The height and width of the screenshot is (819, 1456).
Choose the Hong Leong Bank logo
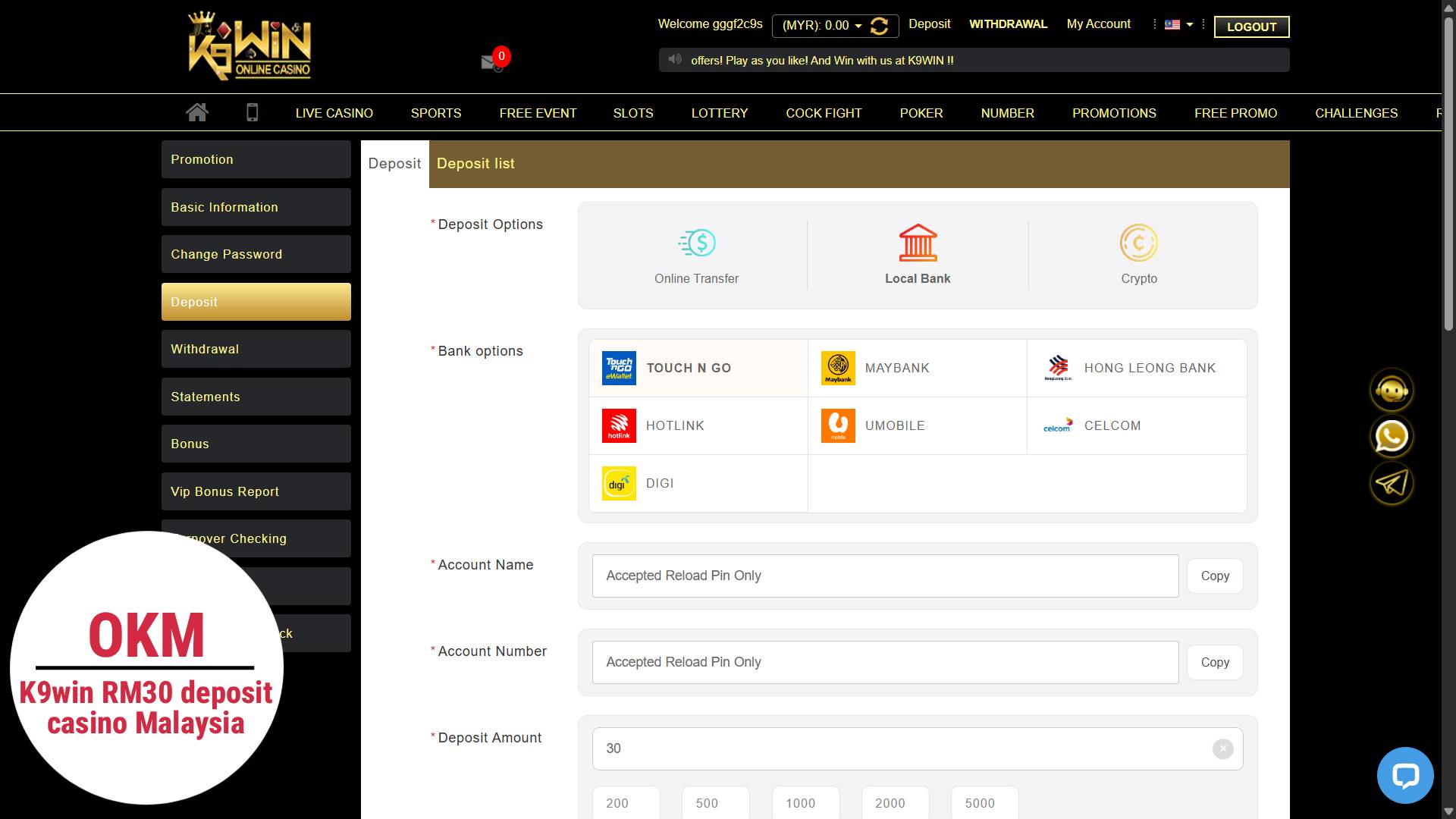coord(1058,368)
